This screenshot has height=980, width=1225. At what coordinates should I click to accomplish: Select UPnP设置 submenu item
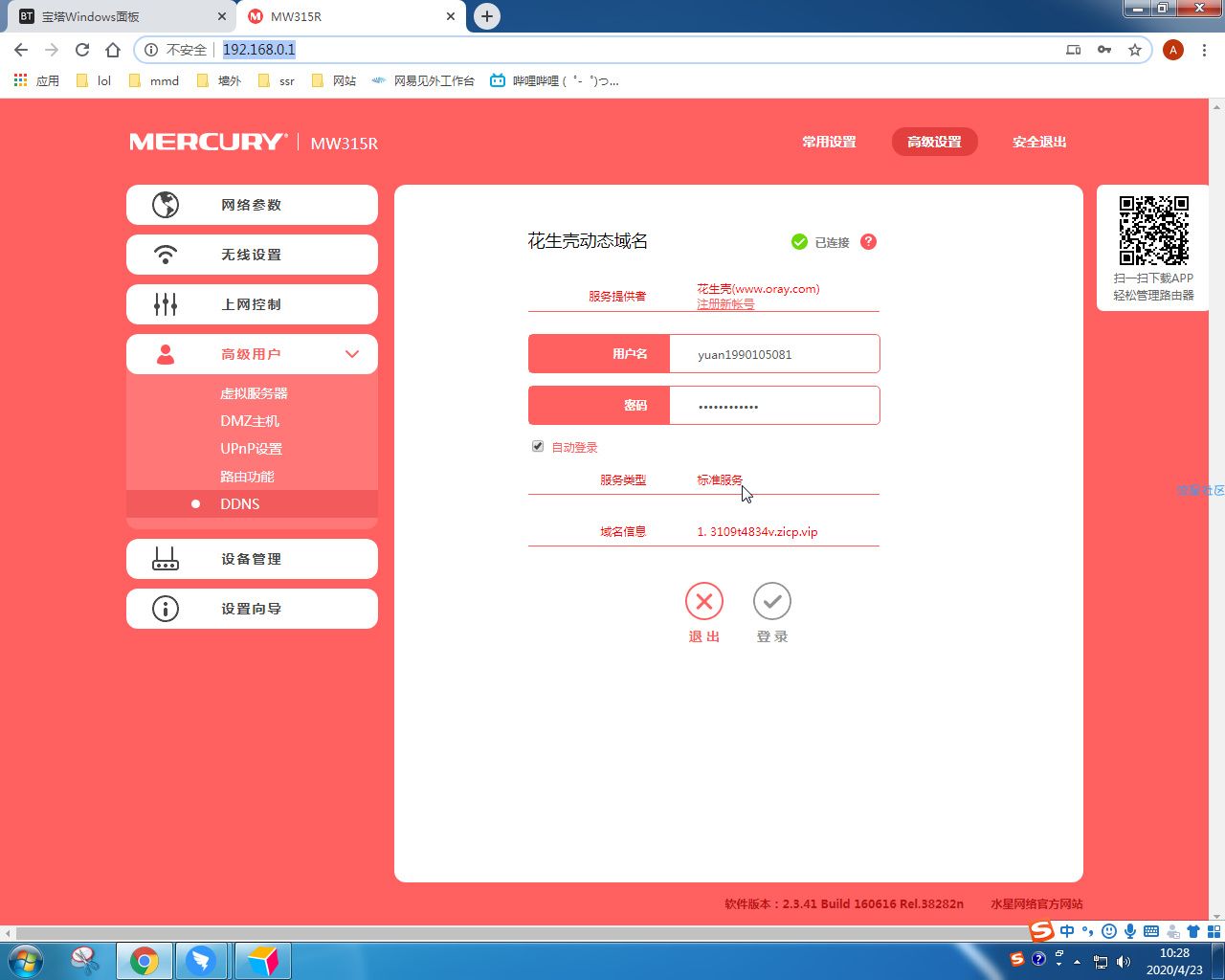pyautogui.click(x=251, y=449)
